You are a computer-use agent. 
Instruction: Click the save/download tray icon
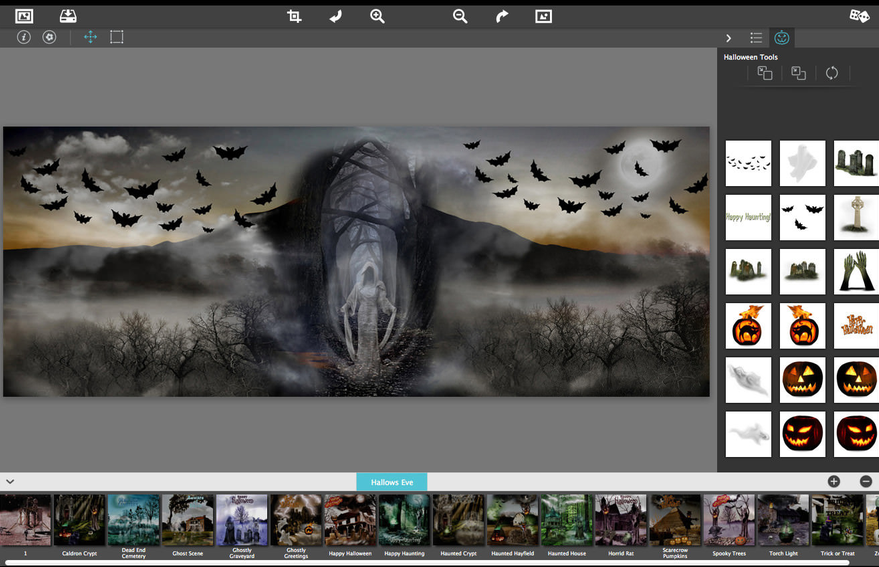pos(68,16)
